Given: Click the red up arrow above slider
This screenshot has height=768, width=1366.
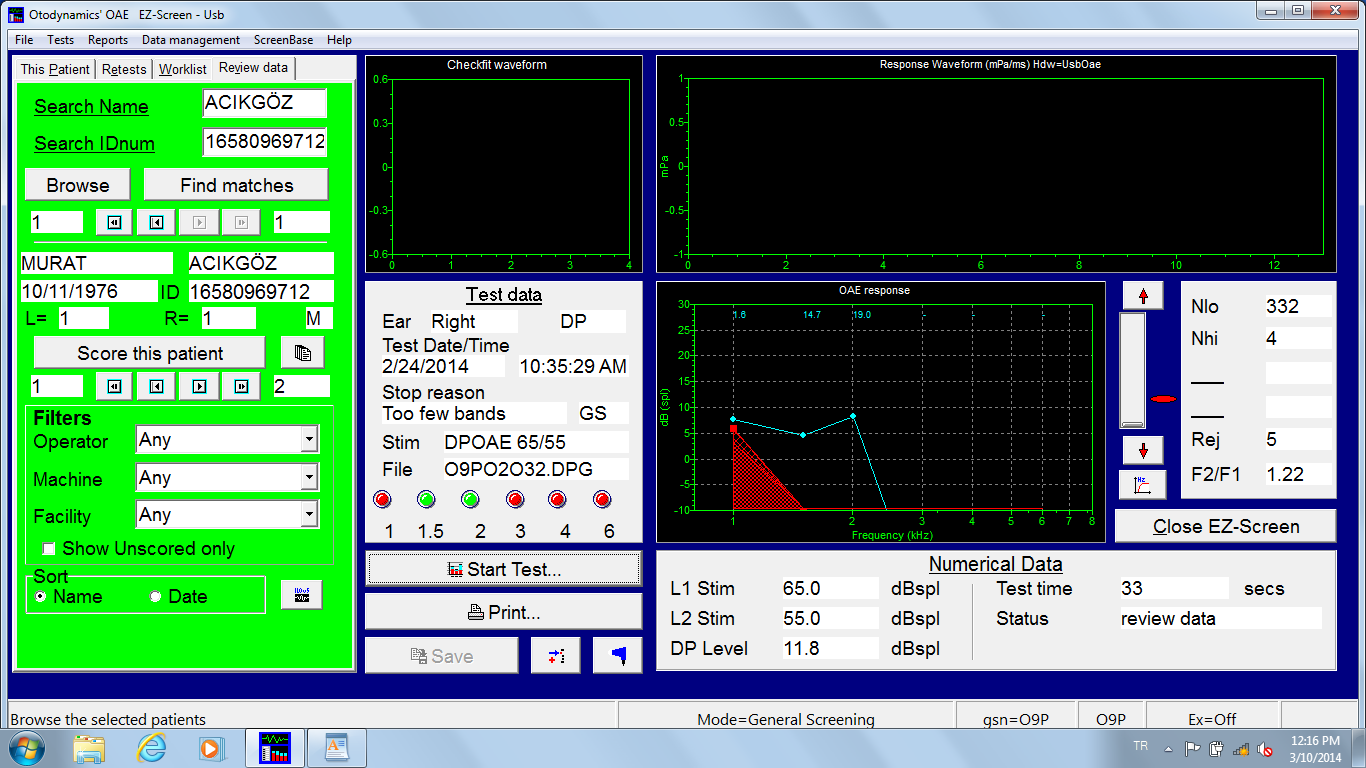Looking at the screenshot, I should point(1143,295).
